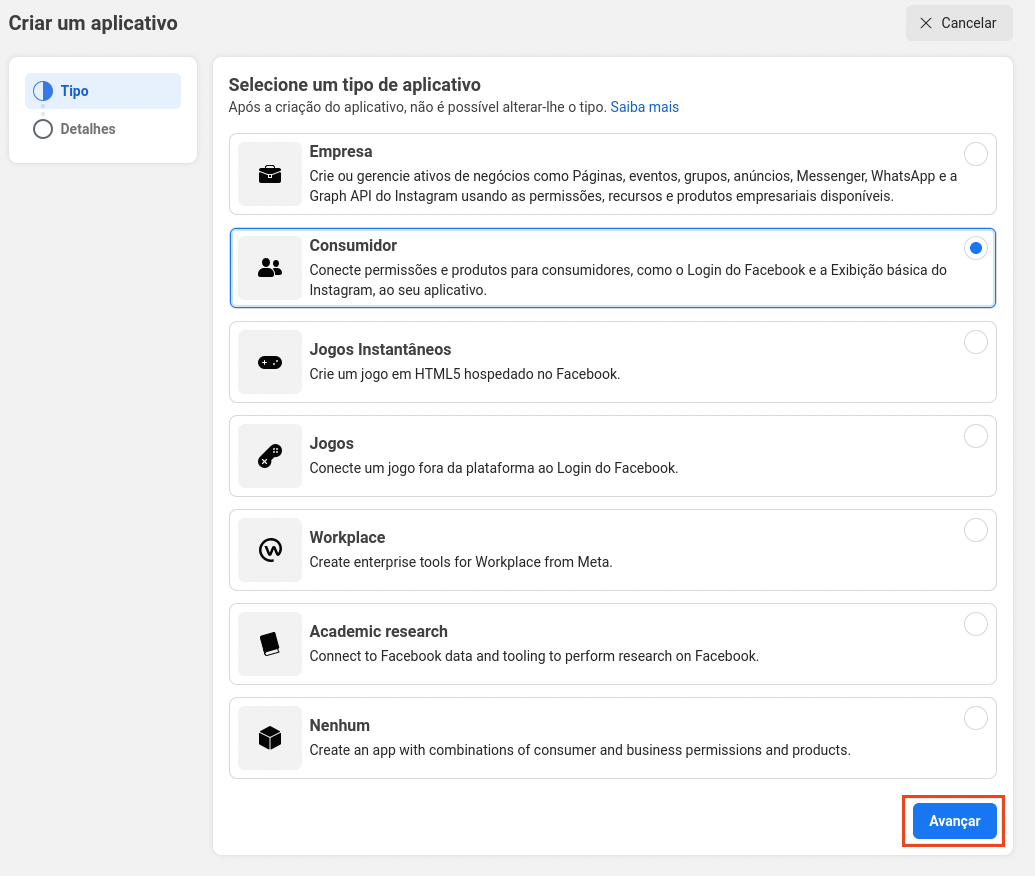Click the Workplace title text

pyautogui.click(x=347, y=537)
